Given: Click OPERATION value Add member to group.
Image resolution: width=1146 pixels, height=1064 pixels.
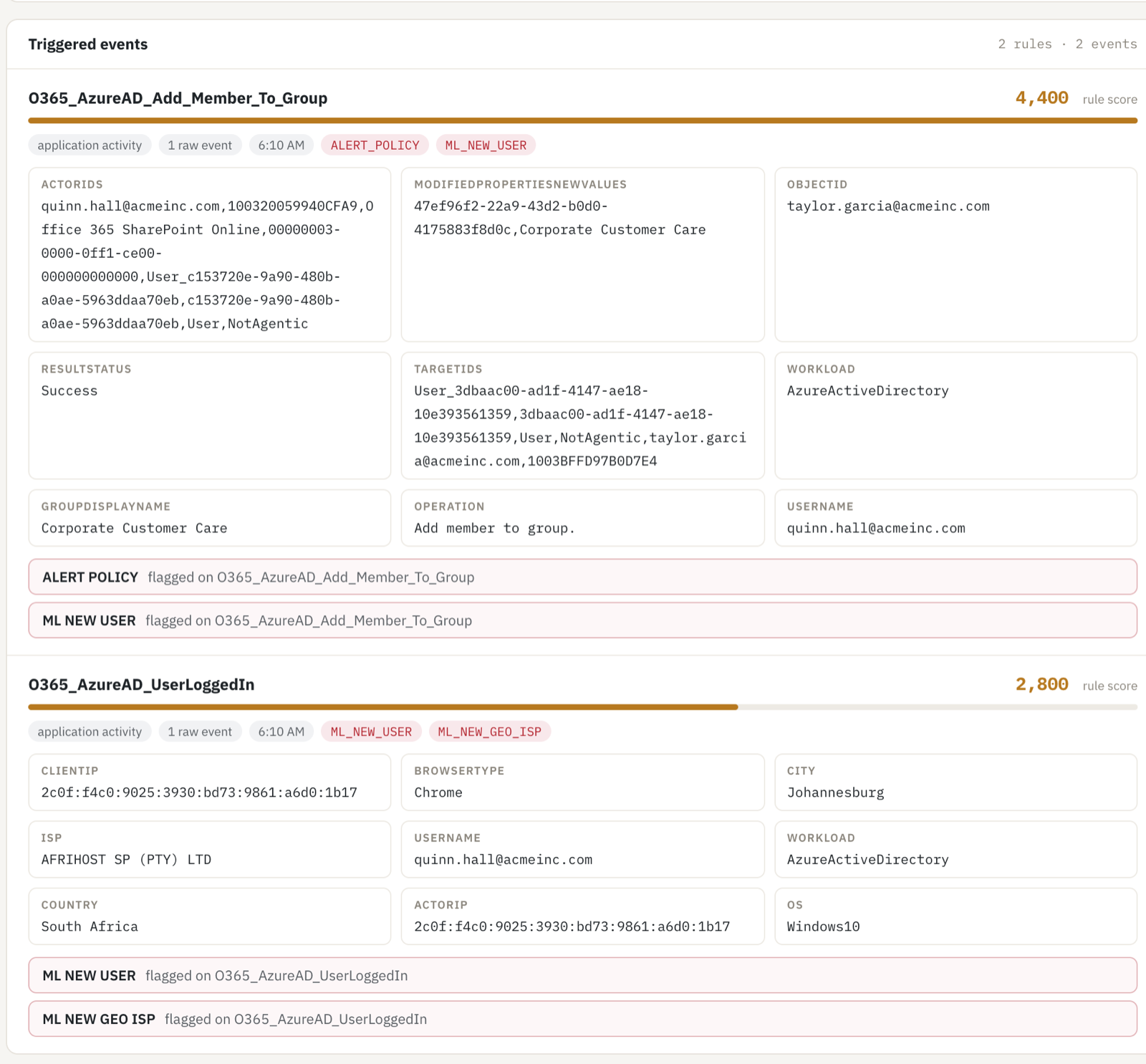Looking at the screenshot, I should click(494, 528).
